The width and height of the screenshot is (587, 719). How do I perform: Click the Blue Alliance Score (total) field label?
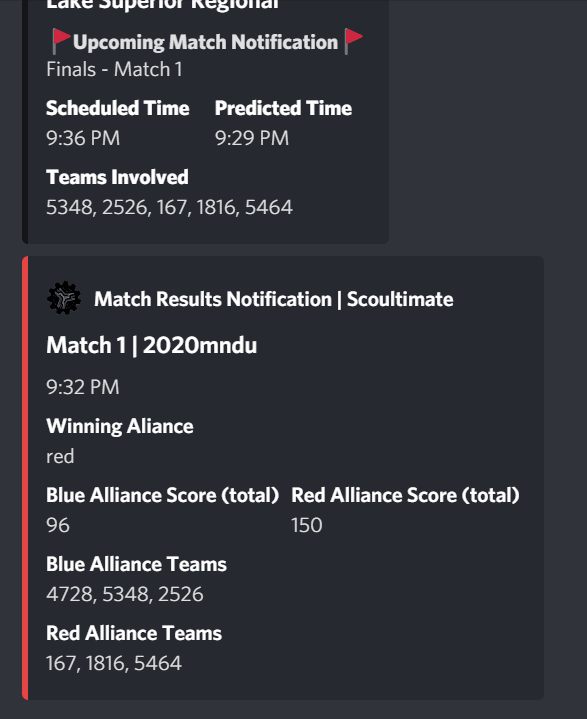162,496
